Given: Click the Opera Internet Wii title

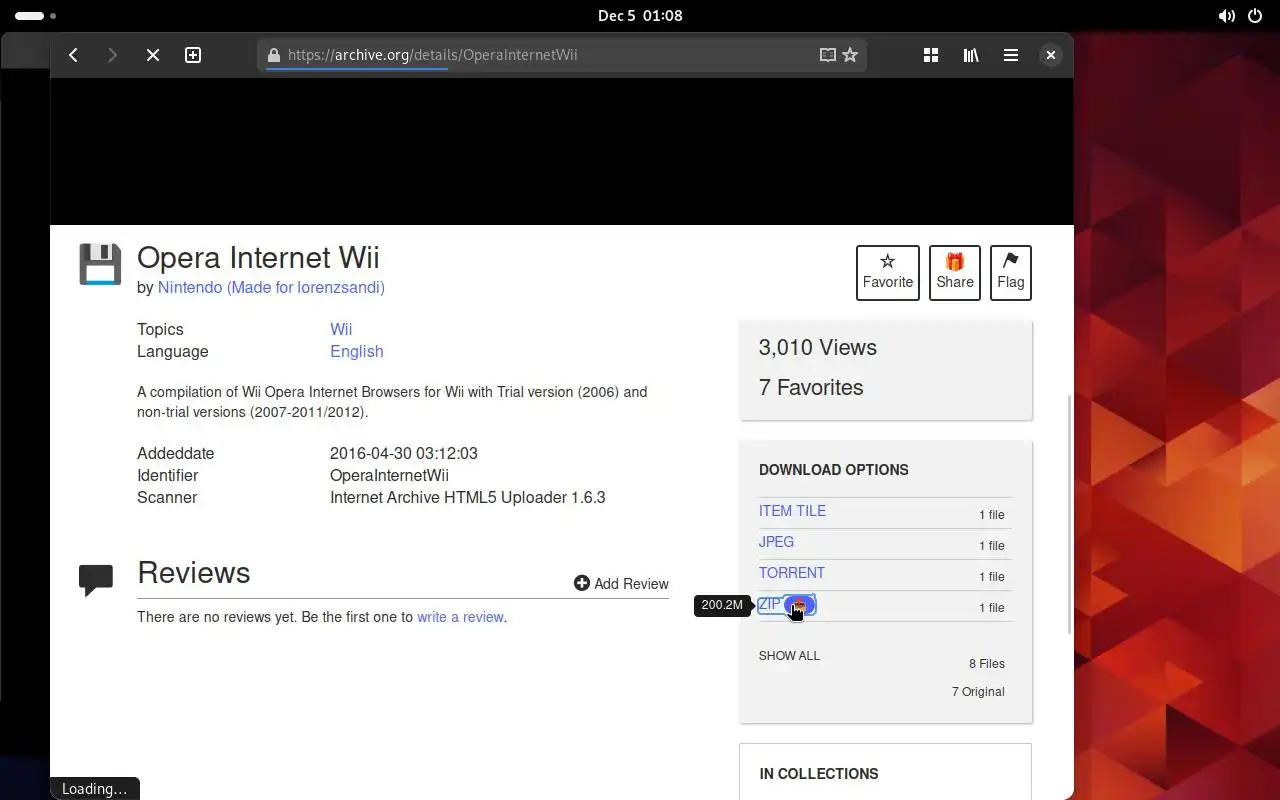Looking at the screenshot, I should pyautogui.click(x=258, y=257).
